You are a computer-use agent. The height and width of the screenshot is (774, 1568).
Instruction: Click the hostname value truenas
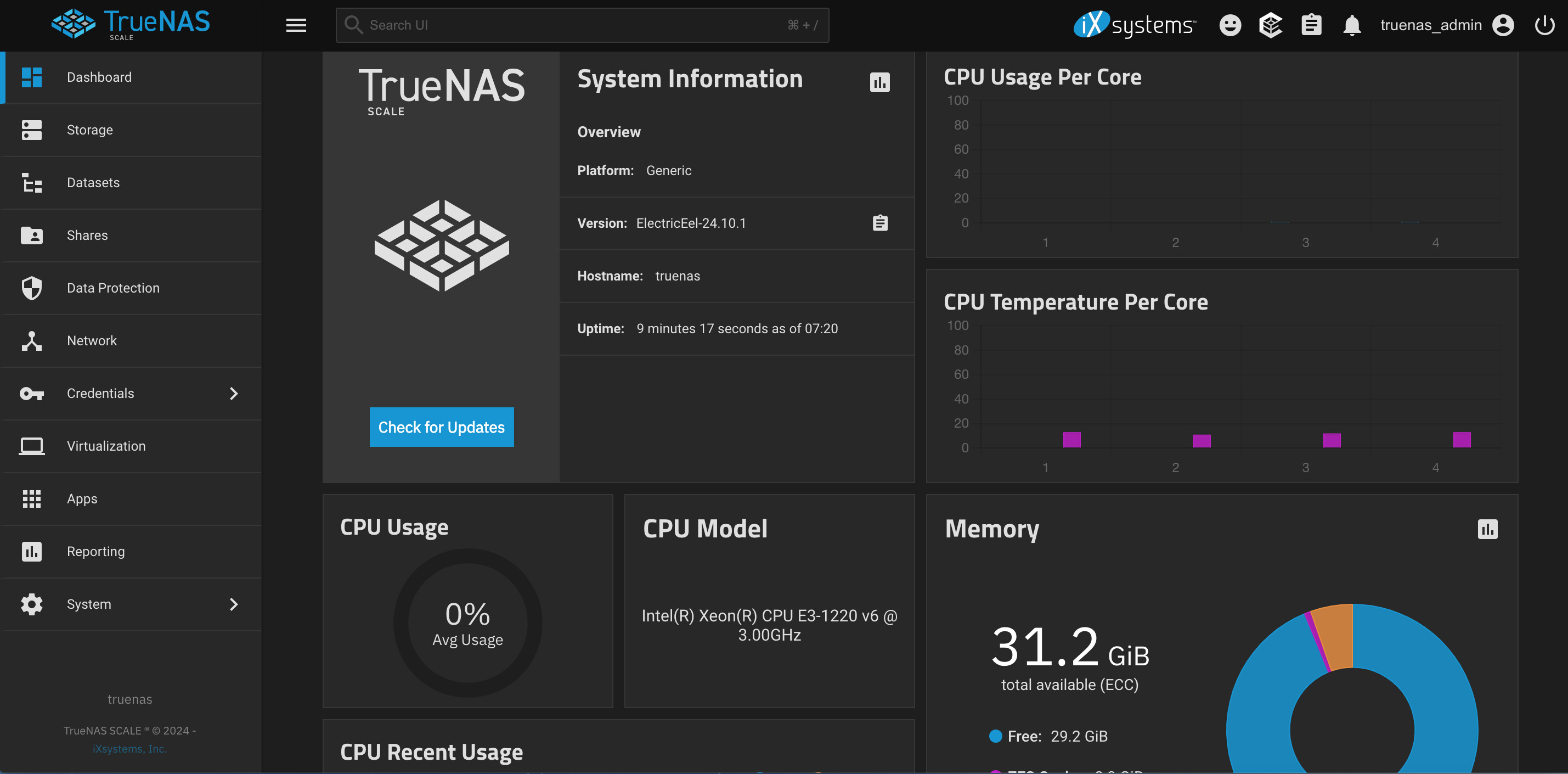click(678, 276)
